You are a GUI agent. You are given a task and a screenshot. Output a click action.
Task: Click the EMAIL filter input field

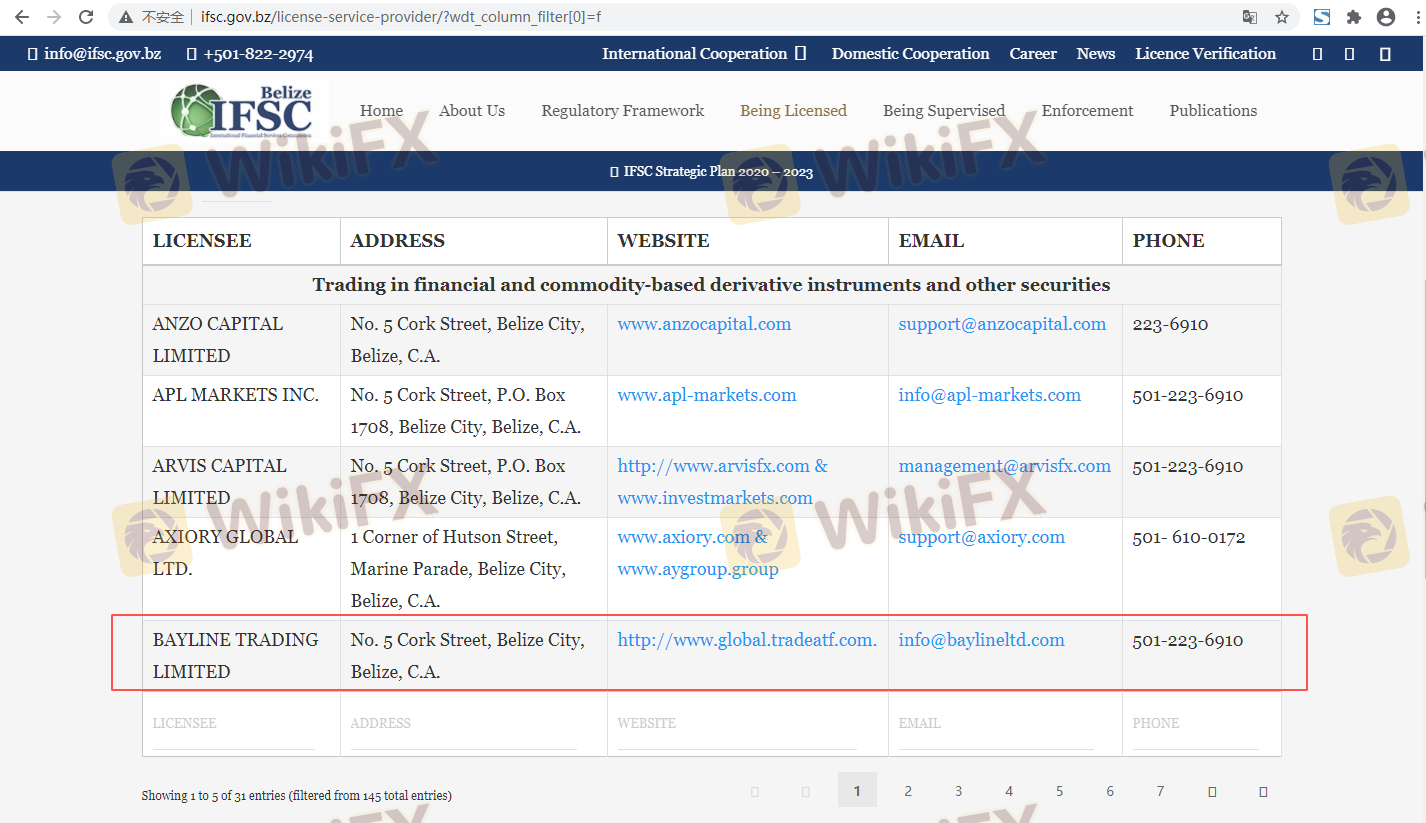[x=996, y=724]
